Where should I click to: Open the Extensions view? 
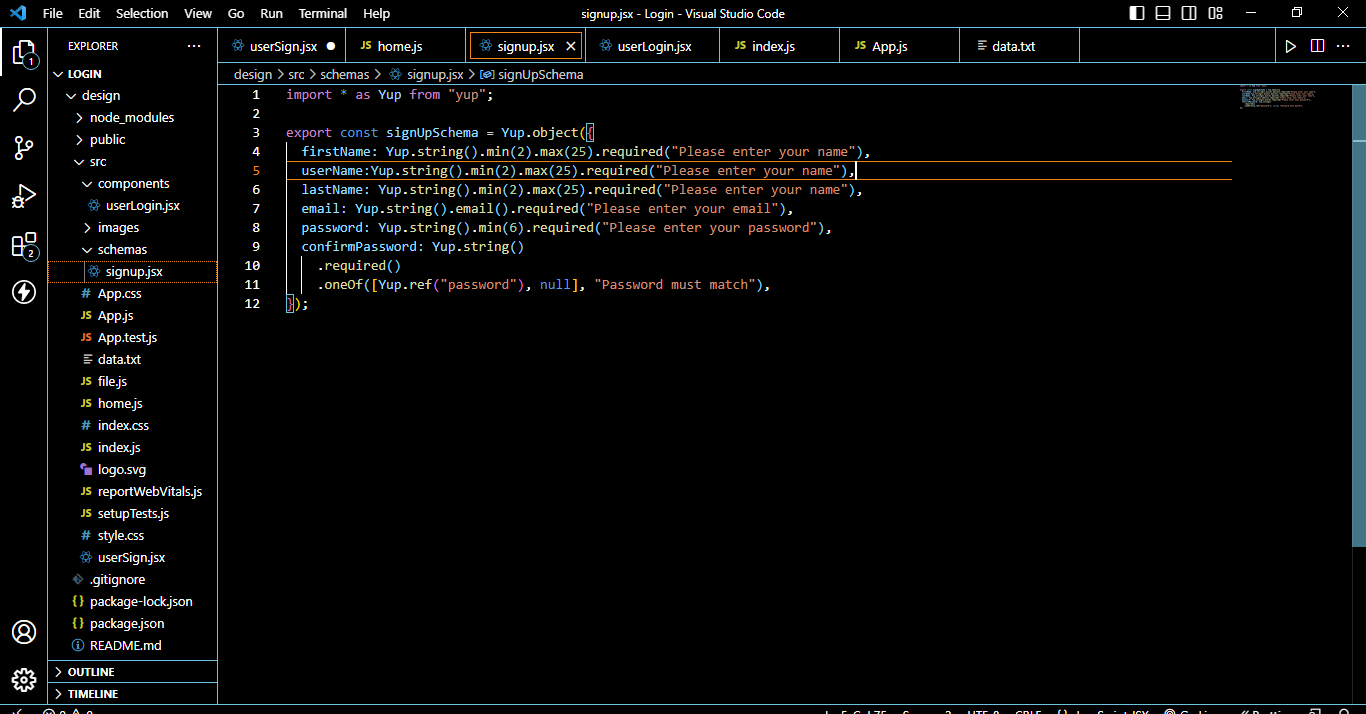tap(24, 245)
